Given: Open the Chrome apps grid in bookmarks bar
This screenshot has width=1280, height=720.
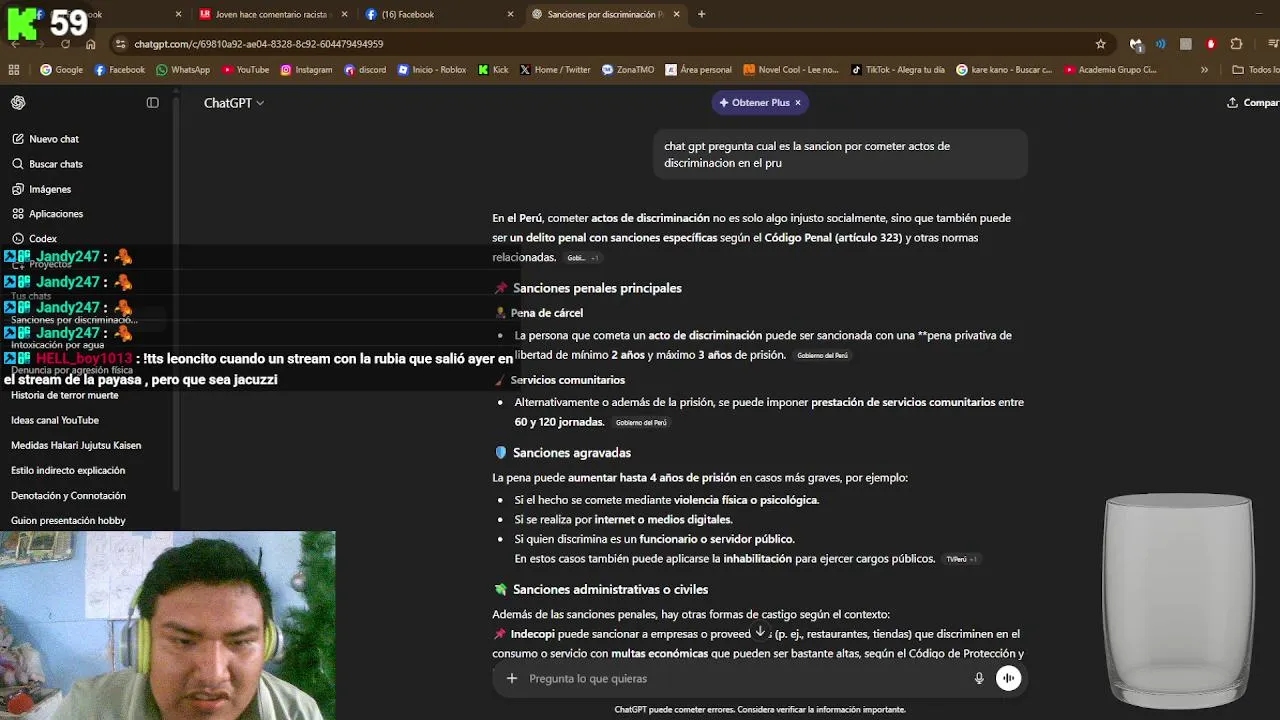Looking at the screenshot, I should coord(14,70).
